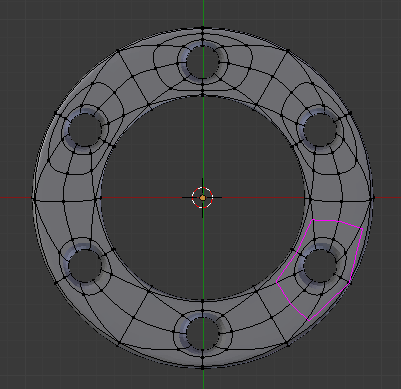401x389 pixels.
Task: Select inner ring vertex on left red axis
Action: 96,199
